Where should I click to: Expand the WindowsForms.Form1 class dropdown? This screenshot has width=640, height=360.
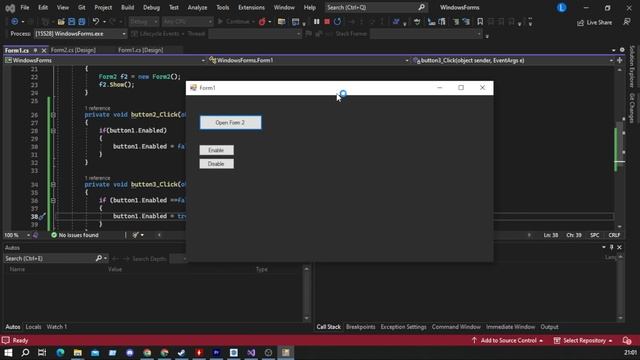(309, 60)
